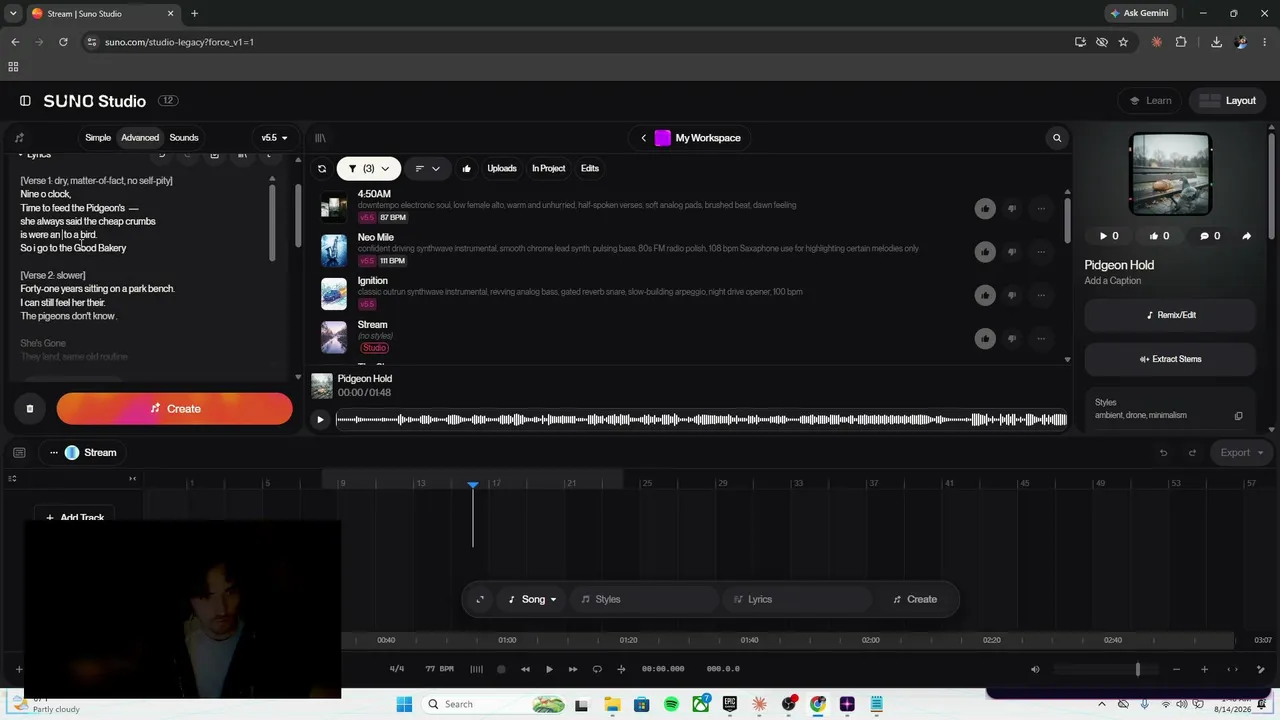Adjust the master volume slider
Screen dimensions: 1280x720
pos(1106,669)
